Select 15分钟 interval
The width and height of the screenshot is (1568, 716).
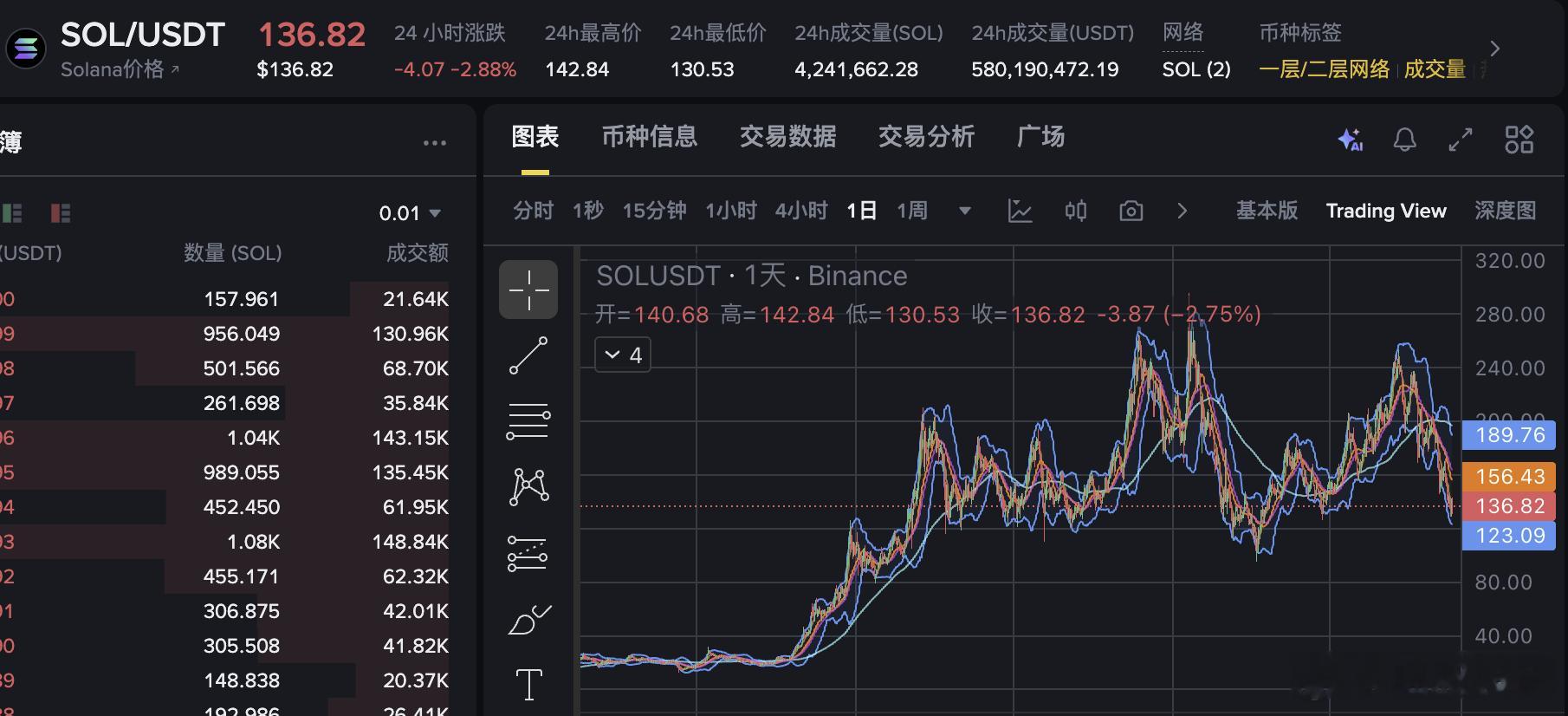(655, 211)
